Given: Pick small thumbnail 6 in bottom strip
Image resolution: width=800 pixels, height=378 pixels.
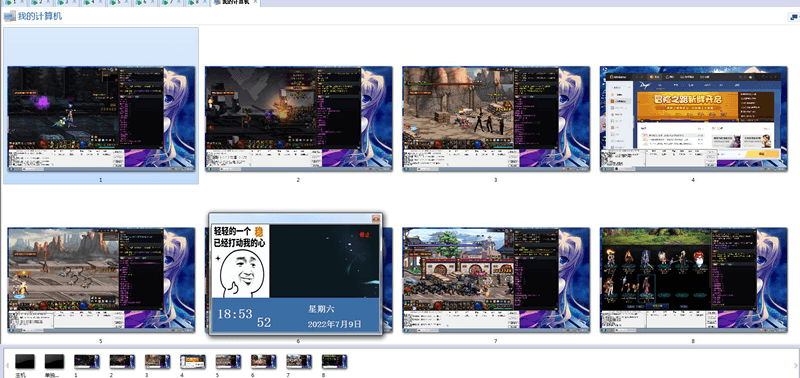Looking at the screenshot, I should coord(264,362).
